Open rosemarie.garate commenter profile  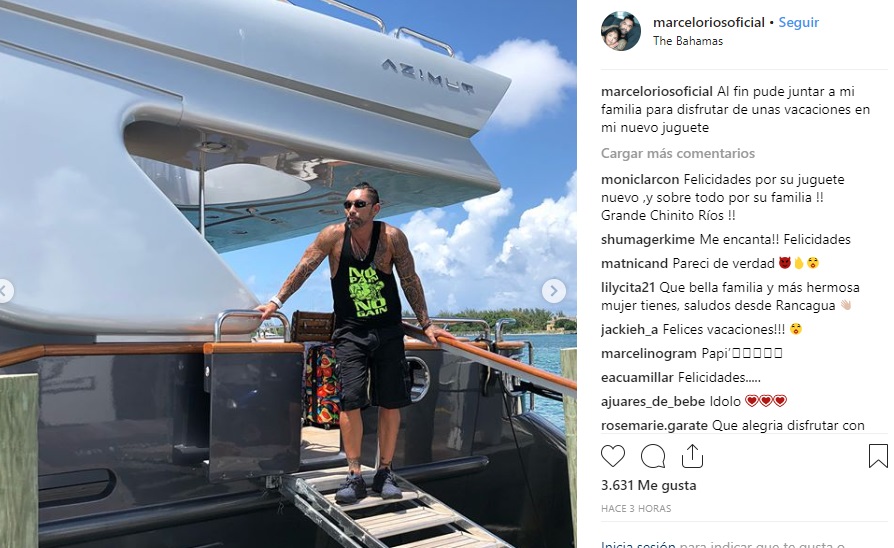[654, 425]
